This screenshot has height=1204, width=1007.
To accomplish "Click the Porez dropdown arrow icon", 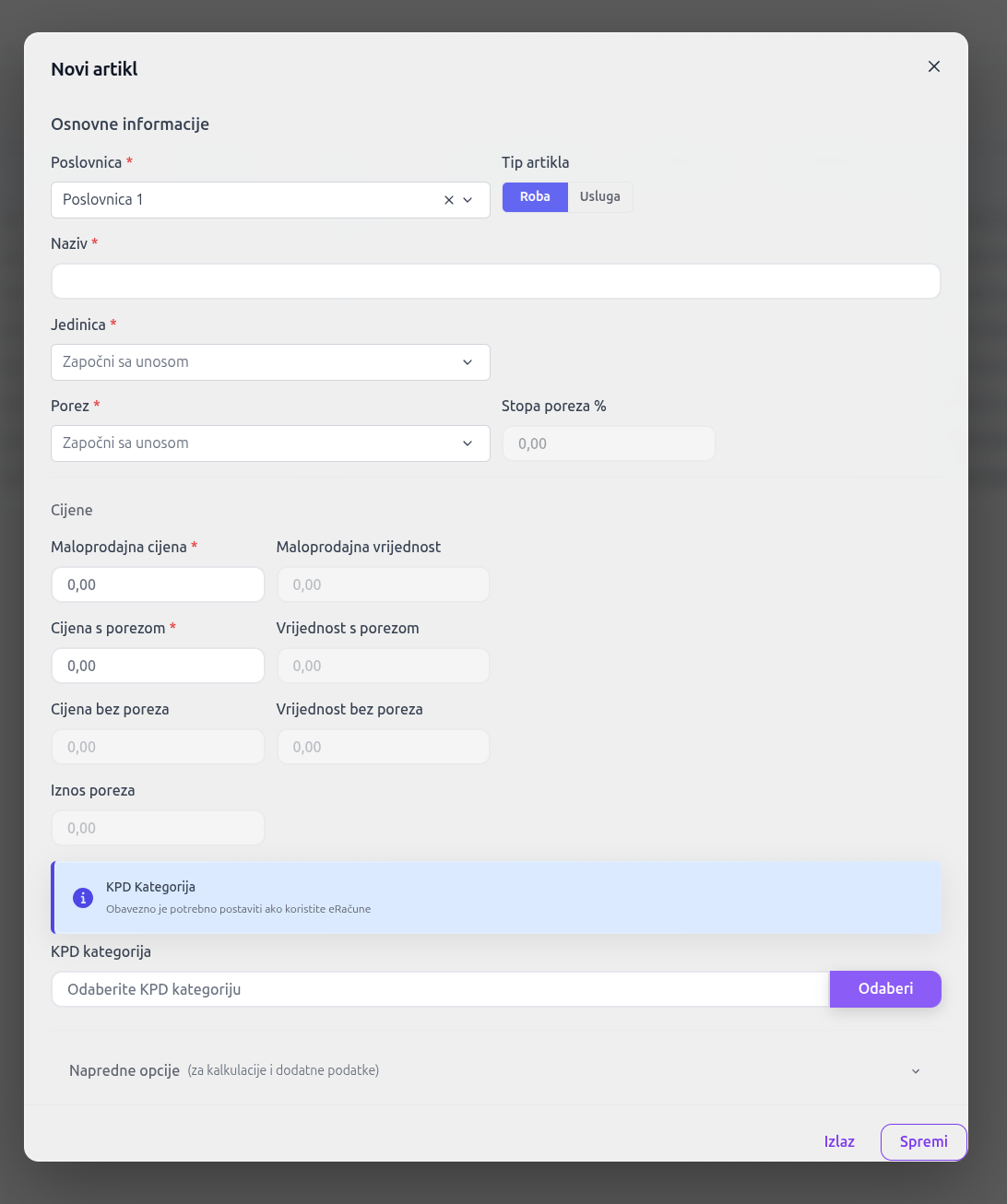I will point(468,443).
